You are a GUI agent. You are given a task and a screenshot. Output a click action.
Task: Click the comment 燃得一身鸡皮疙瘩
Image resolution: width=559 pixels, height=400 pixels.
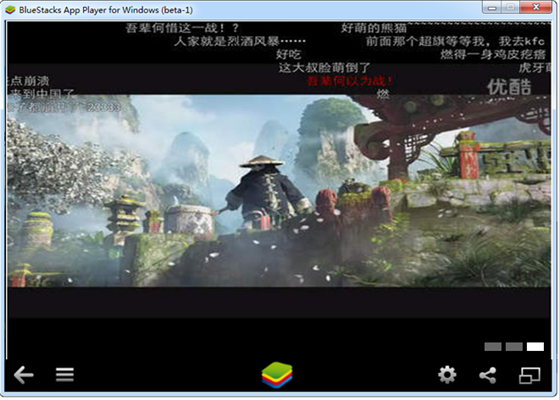(x=493, y=55)
